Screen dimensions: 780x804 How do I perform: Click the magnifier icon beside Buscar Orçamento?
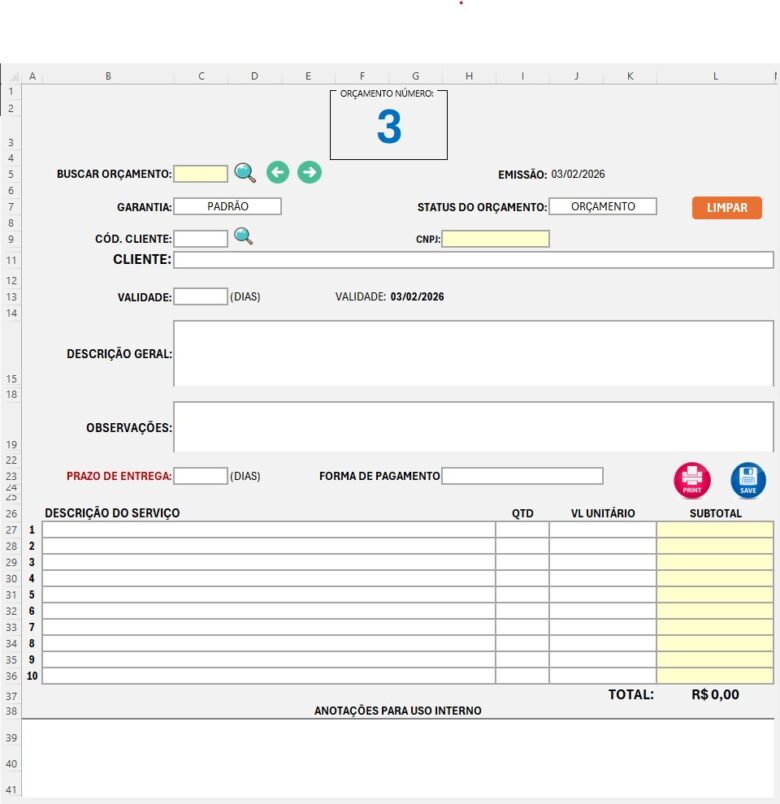(x=245, y=173)
